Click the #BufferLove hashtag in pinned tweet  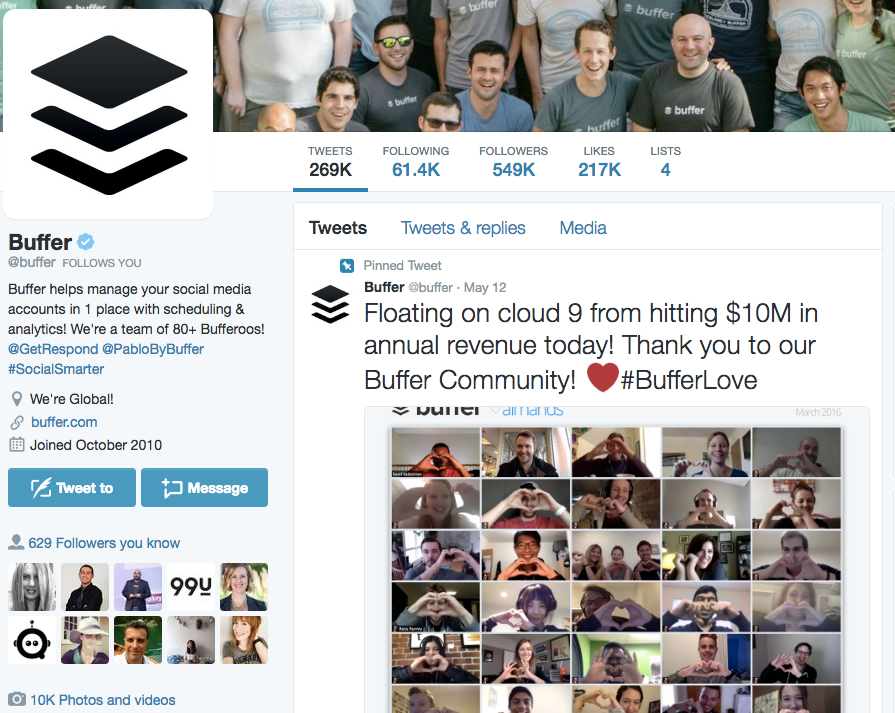tap(689, 380)
